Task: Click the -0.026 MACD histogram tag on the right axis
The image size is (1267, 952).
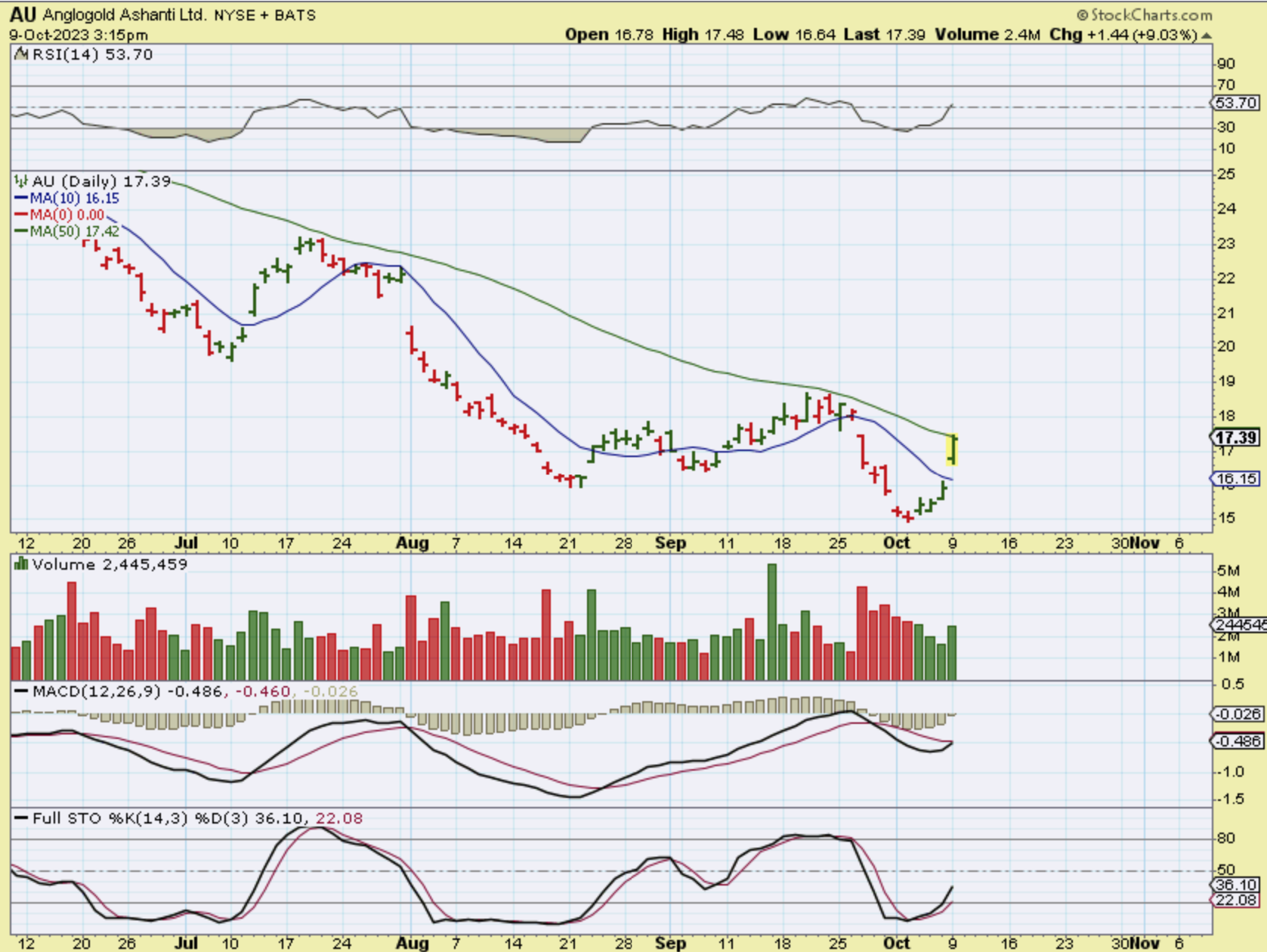Action: tap(1237, 714)
